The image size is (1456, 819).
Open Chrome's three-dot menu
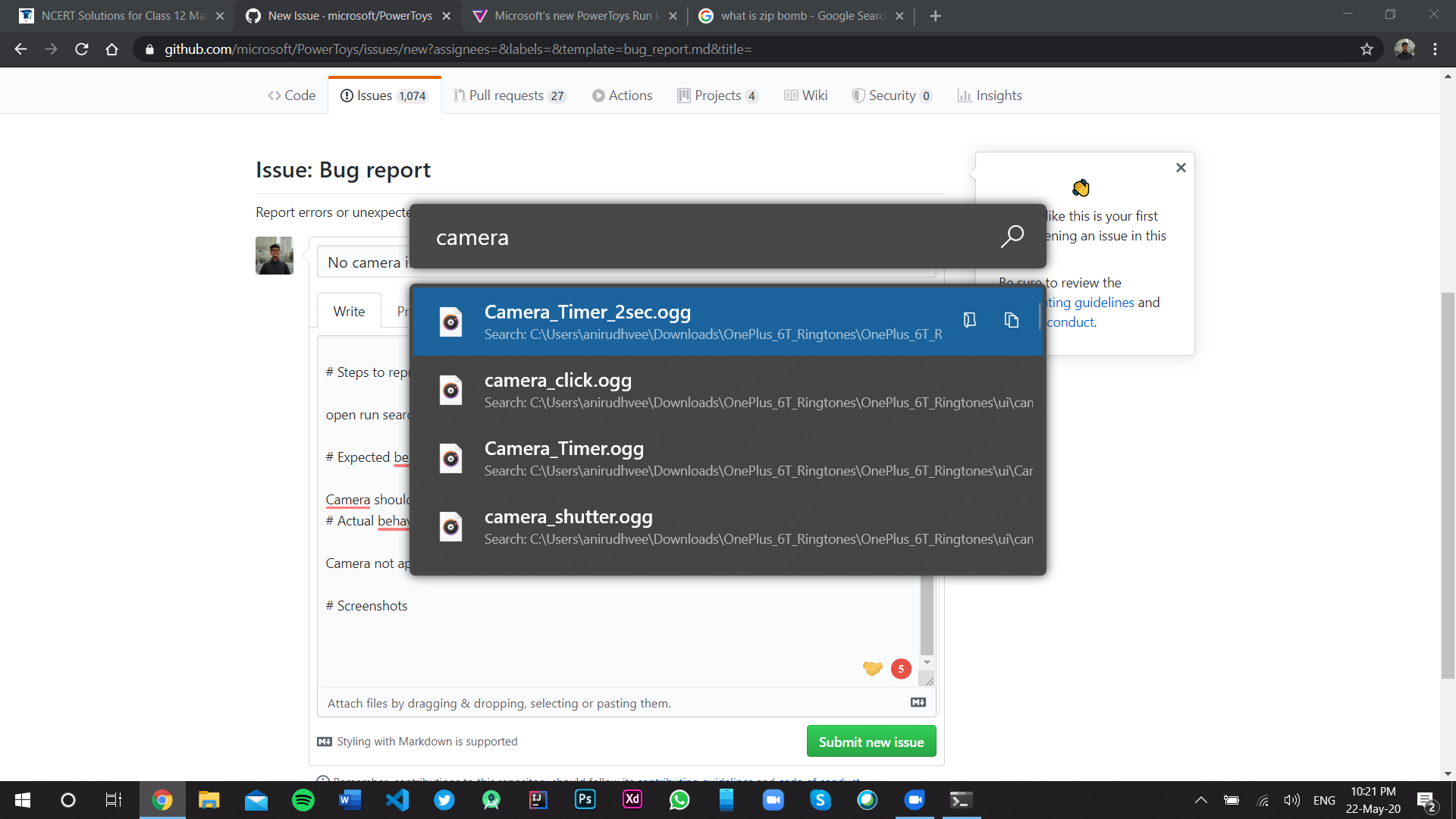tap(1435, 49)
